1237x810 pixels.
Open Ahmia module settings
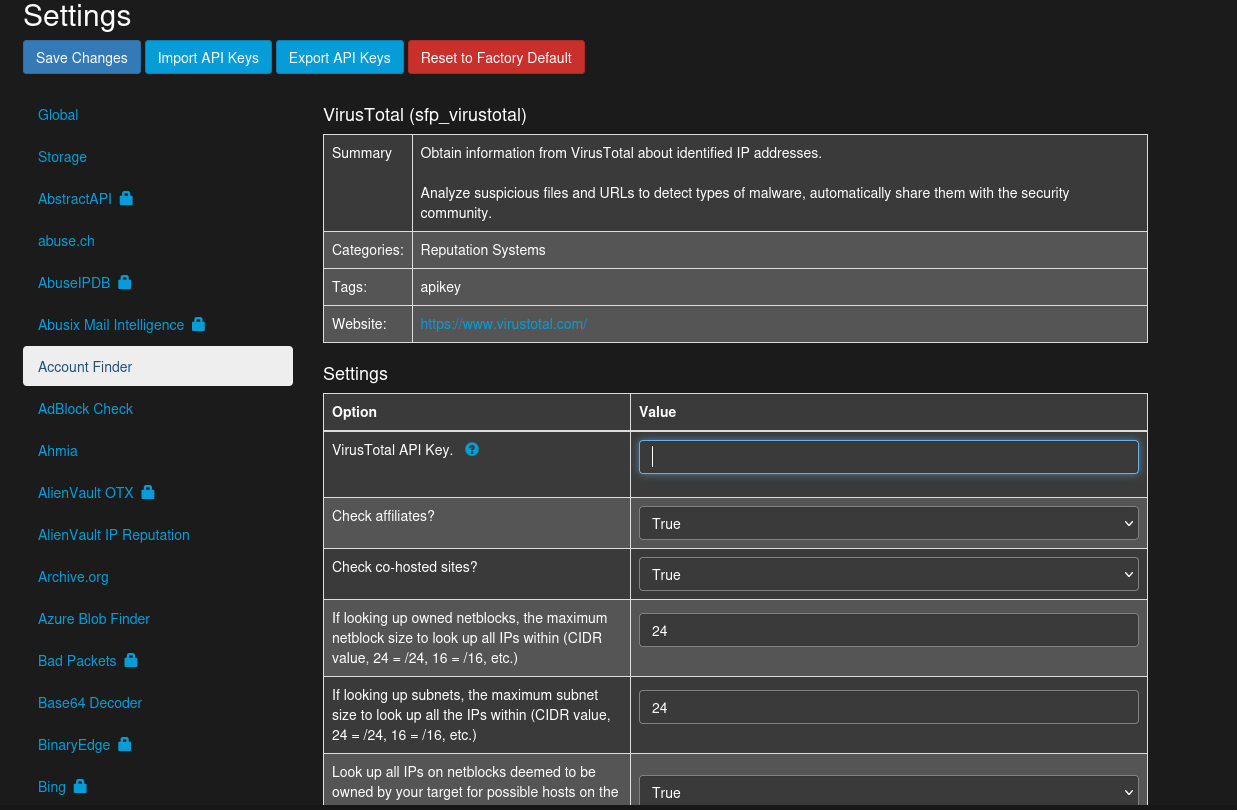[x=58, y=451]
